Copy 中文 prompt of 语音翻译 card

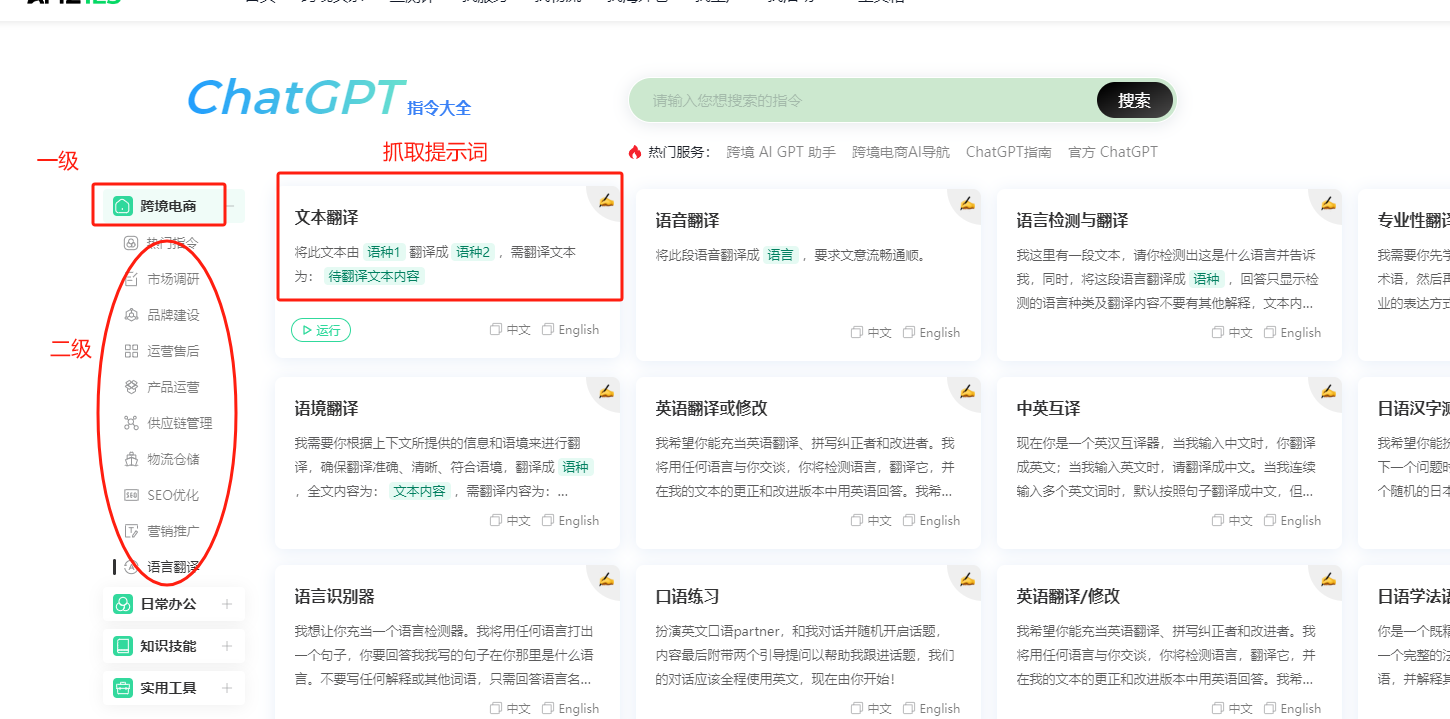pos(871,333)
